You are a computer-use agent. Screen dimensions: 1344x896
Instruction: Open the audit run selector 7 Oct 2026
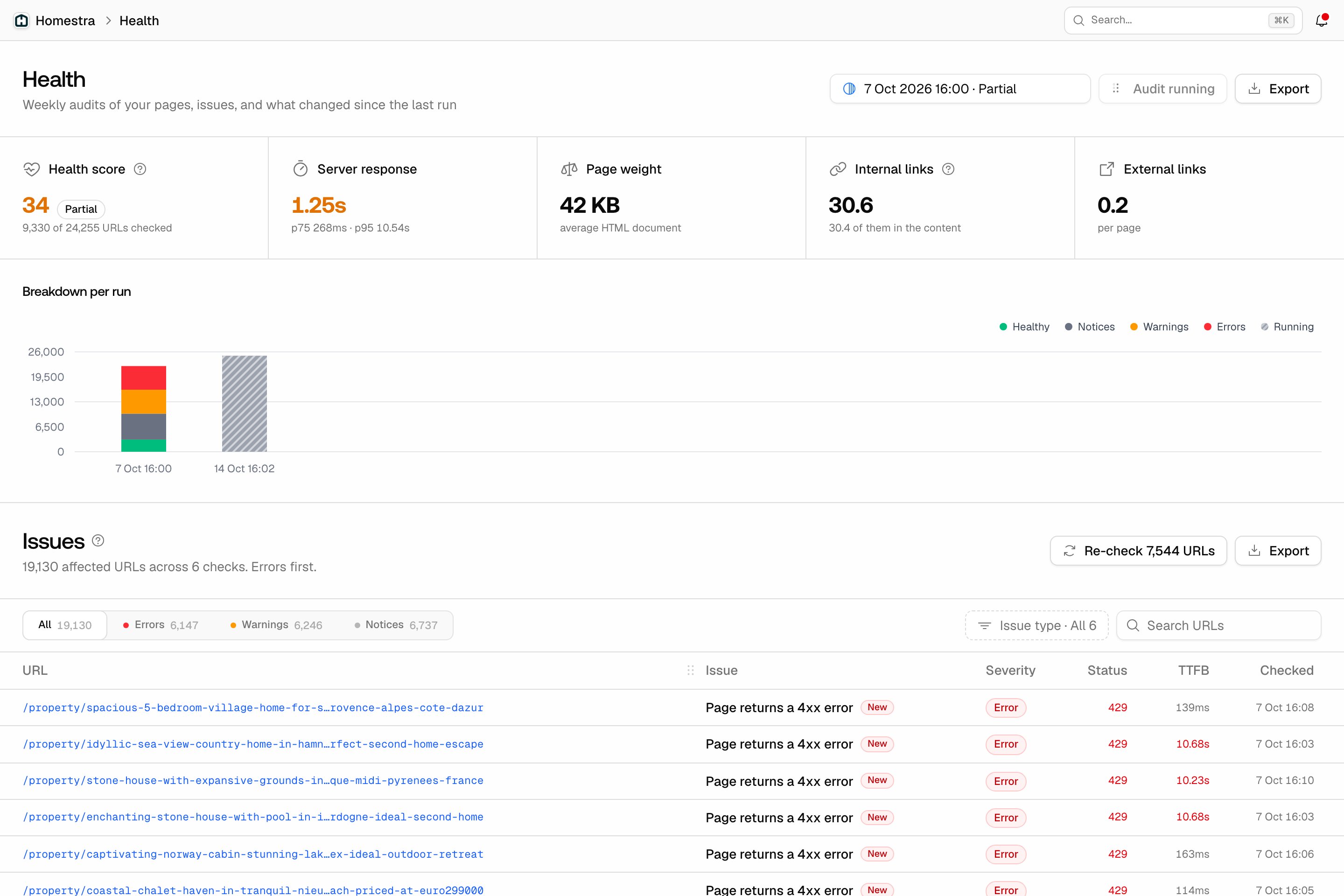(960, 89)
